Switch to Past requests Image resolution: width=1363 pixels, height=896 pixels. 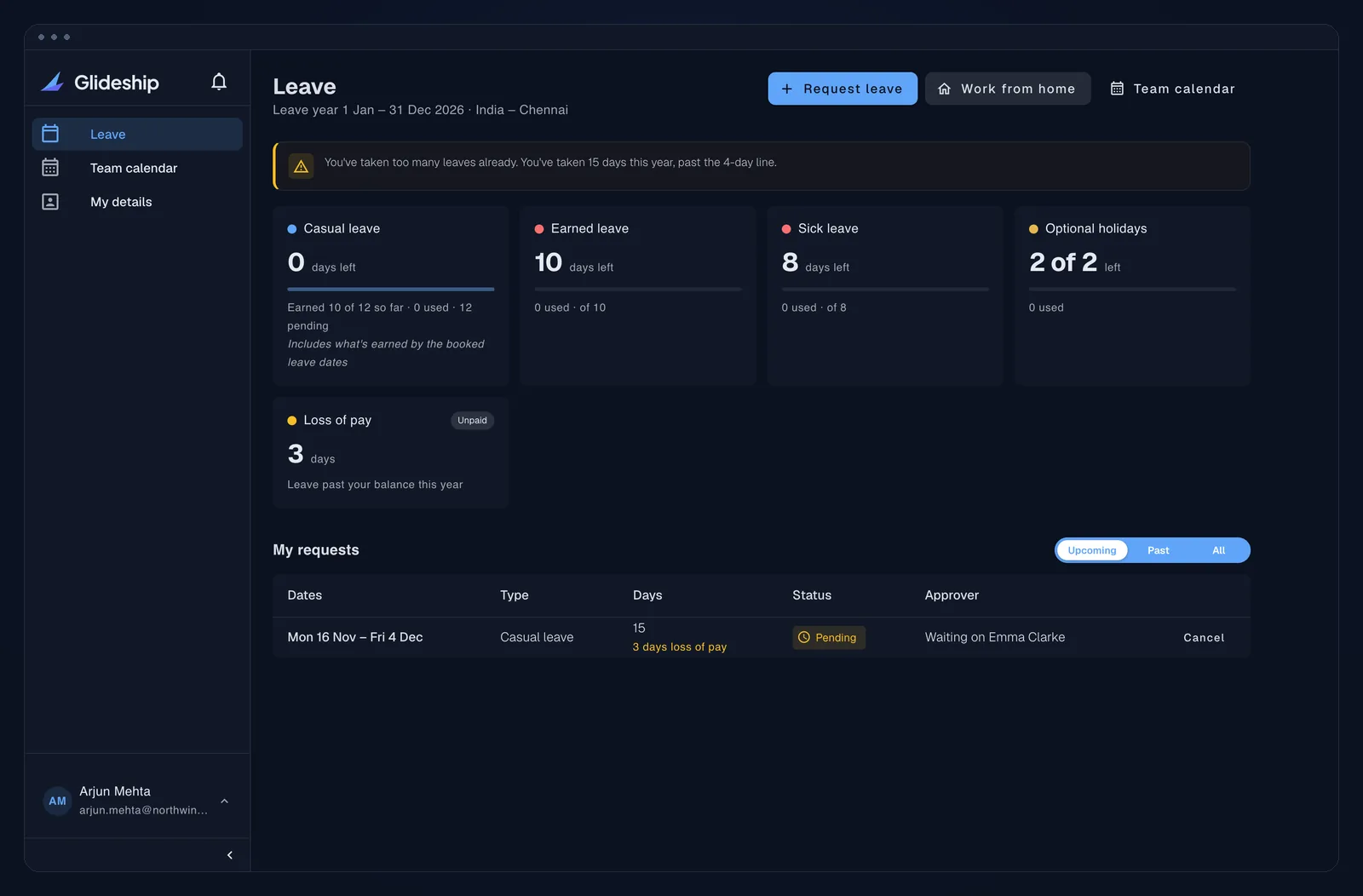pos(1159,550)
